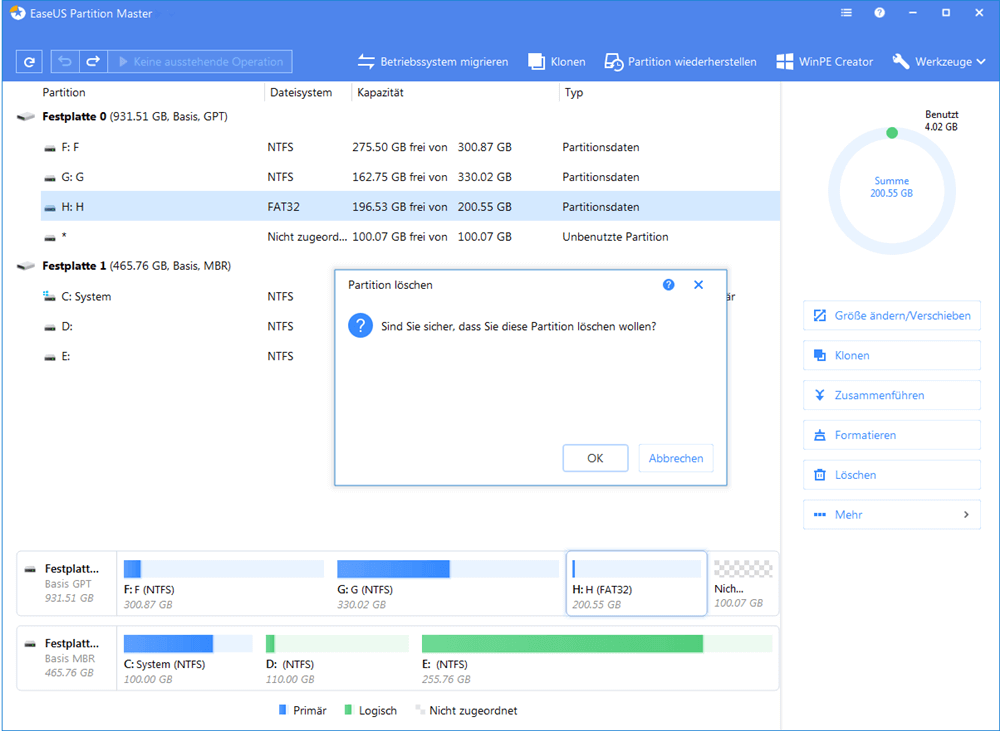Click the Logisch legend entry

tap(371, 711)
